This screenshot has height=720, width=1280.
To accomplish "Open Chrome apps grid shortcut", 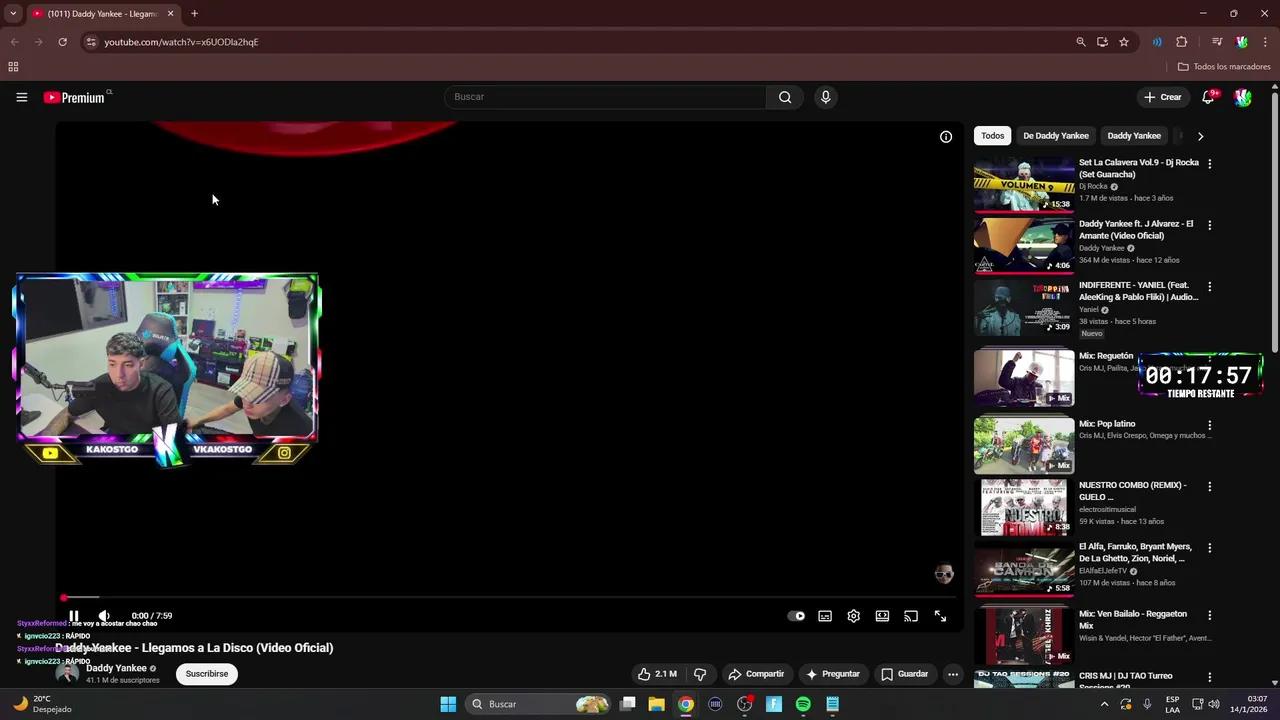I will (x=13, y=67).
